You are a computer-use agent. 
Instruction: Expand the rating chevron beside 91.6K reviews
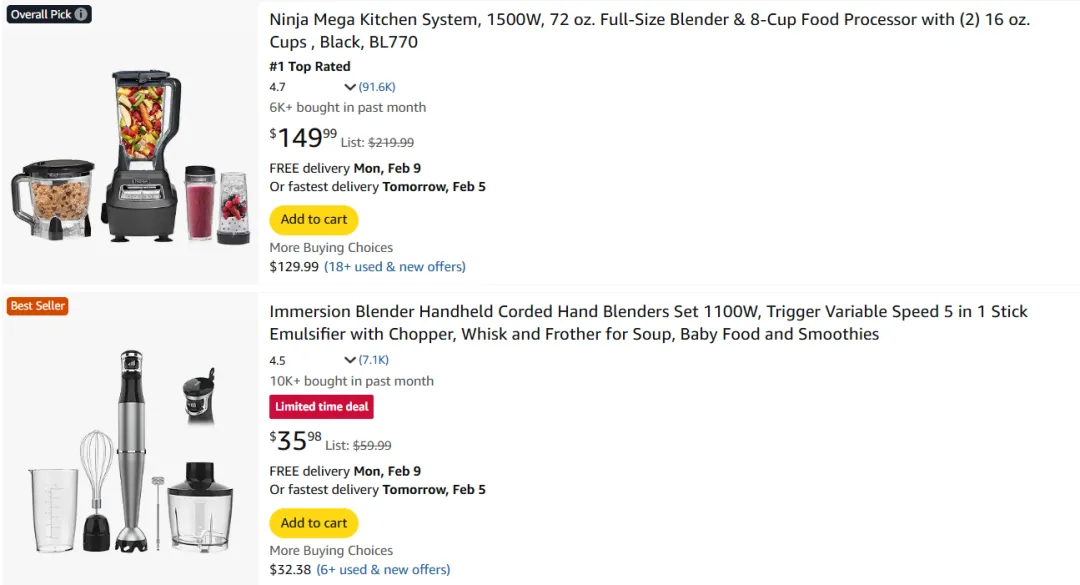point(350,87)
